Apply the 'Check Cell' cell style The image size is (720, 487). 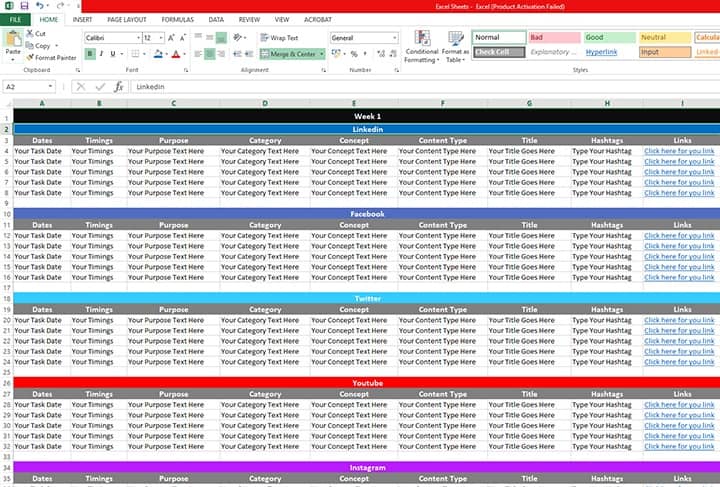click(x=491, y=52)
